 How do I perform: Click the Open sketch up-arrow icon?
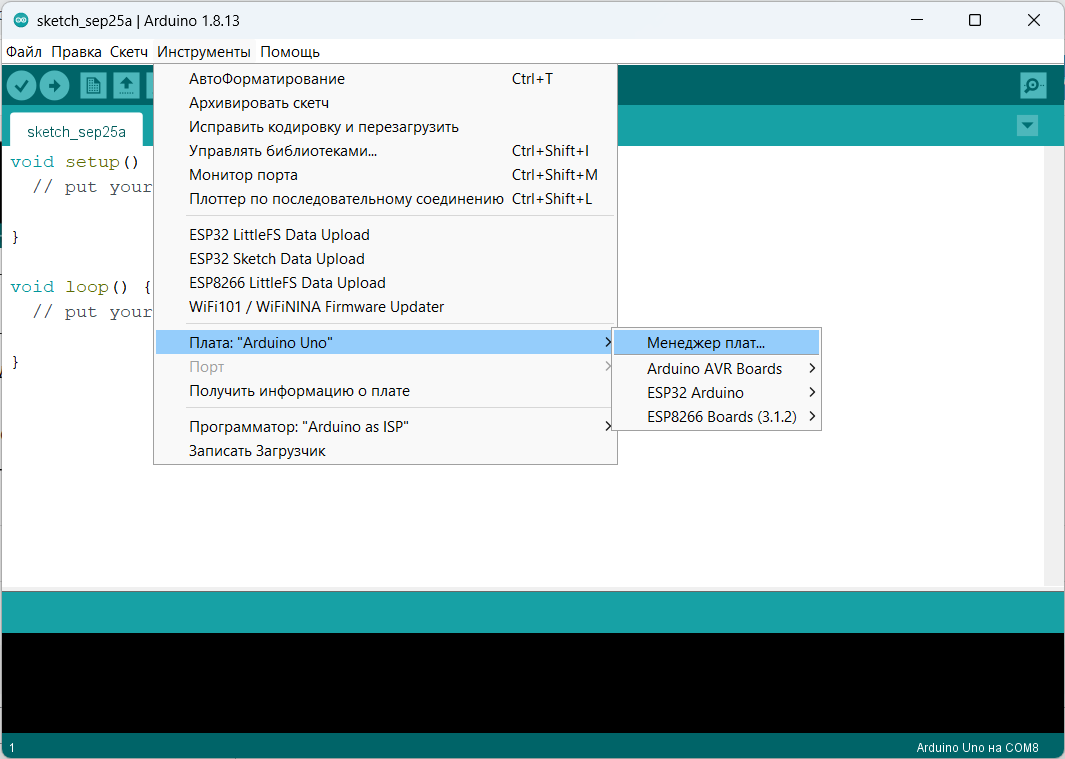point(126,86)
